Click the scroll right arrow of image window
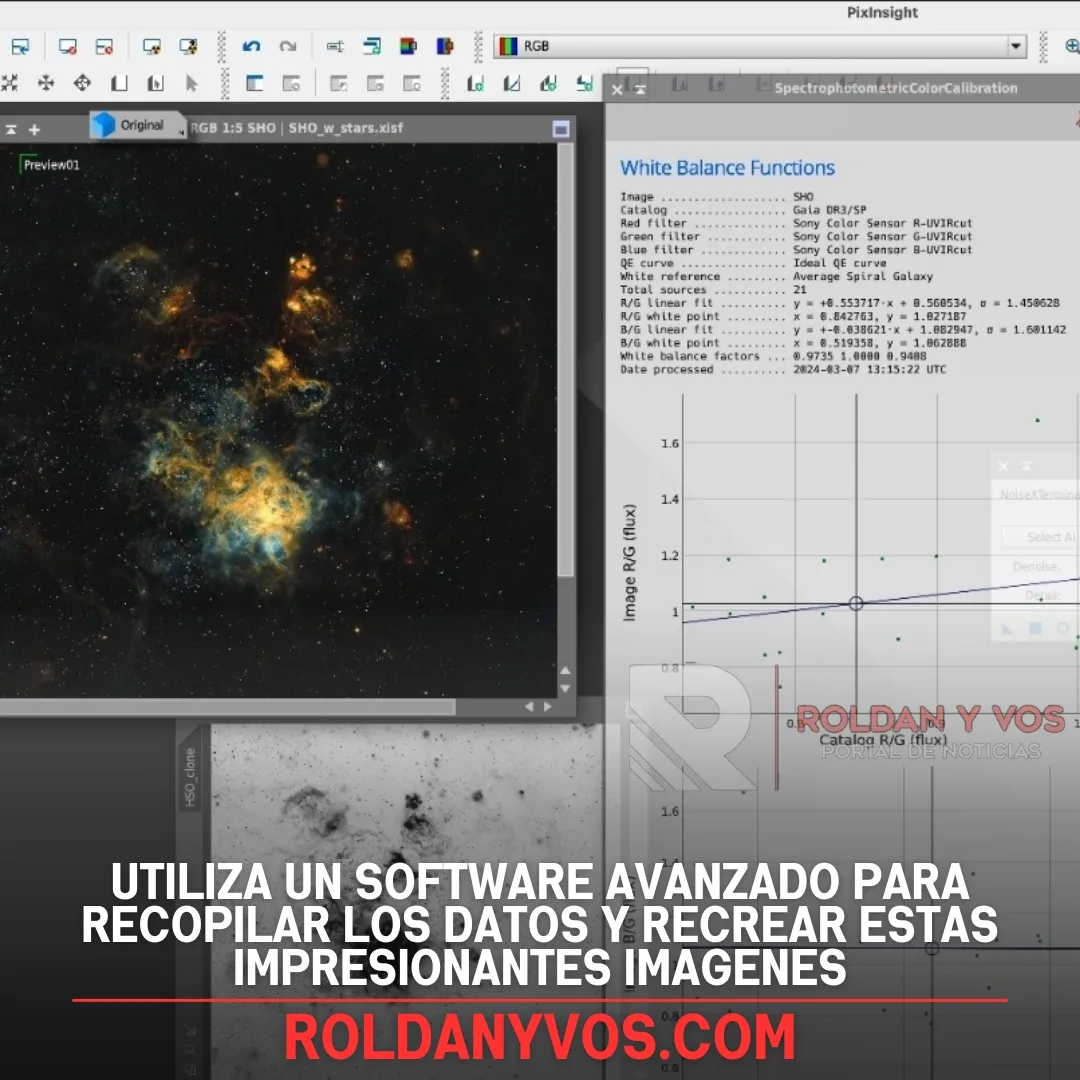The width and height of the screenshot is (1080, 1080). coord(548,707)
